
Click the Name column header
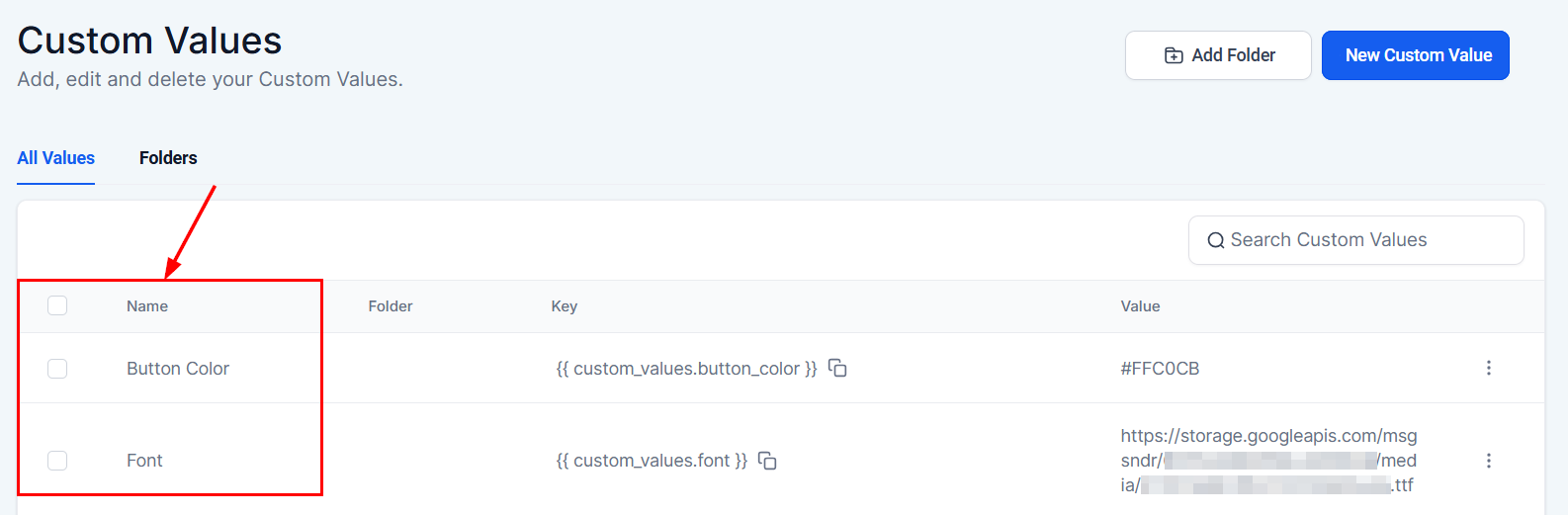[x=147, y=306]
